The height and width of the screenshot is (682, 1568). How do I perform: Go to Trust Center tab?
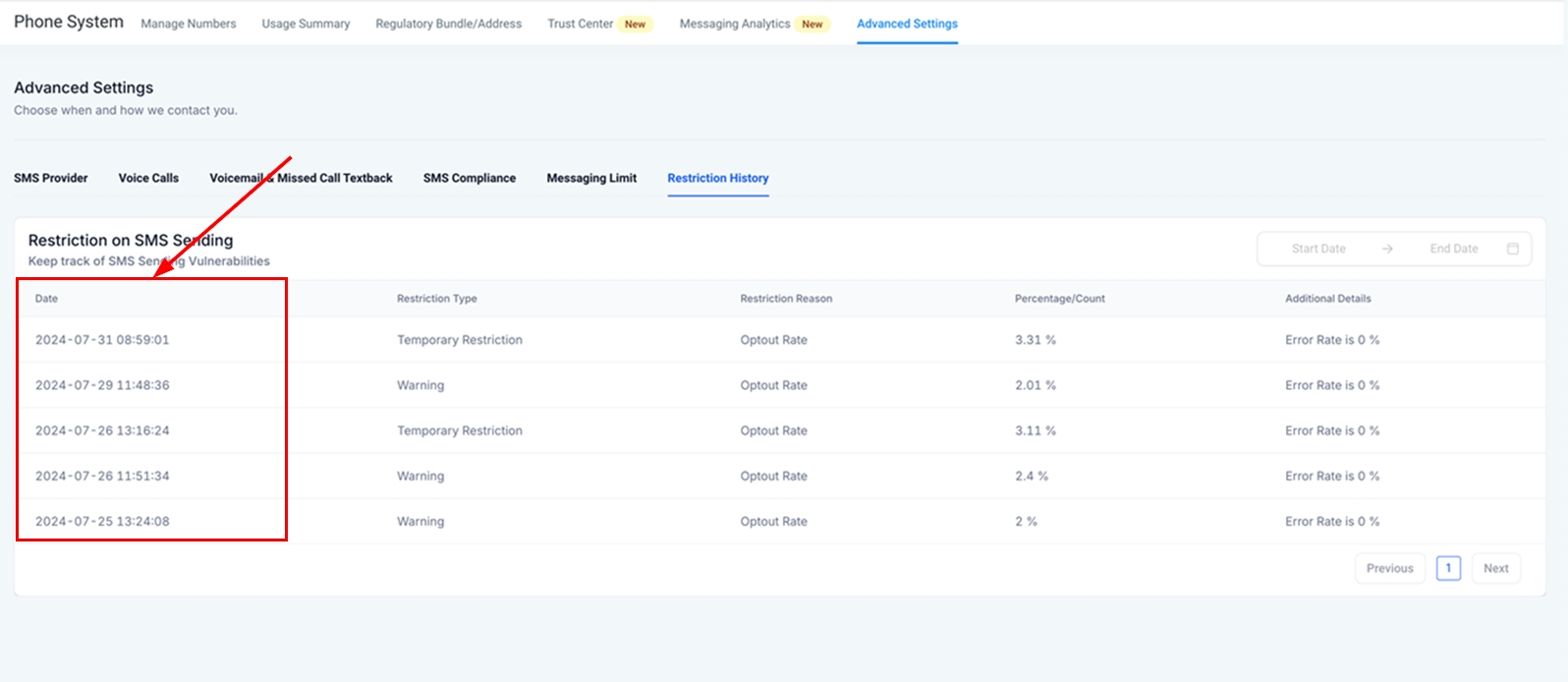click(581, 24)
